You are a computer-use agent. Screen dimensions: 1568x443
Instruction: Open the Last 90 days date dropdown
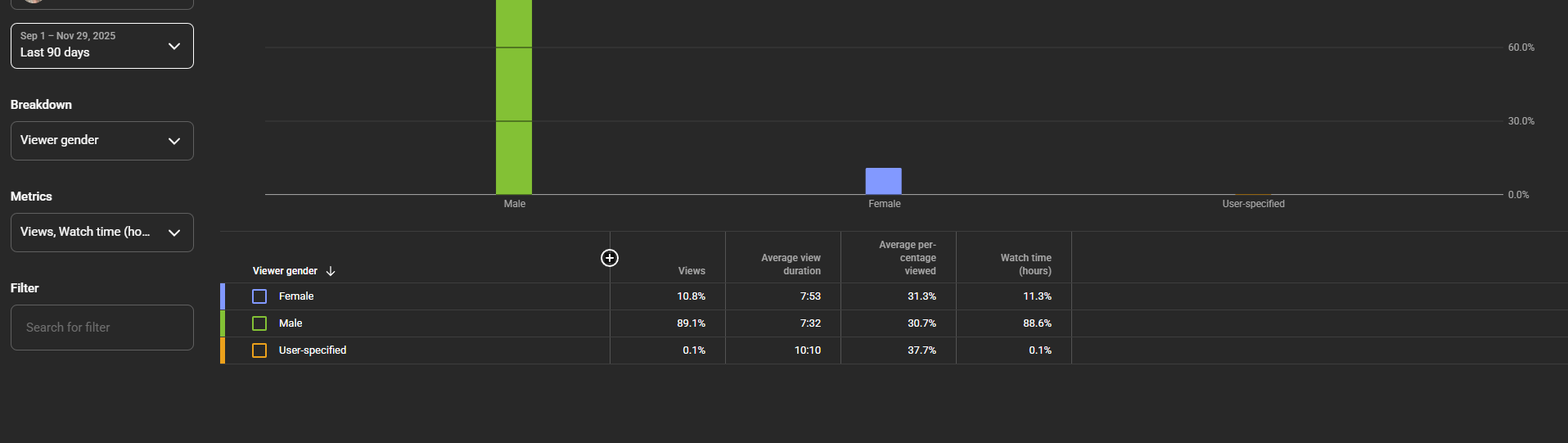pyautogui.click(x=102, y=46)
